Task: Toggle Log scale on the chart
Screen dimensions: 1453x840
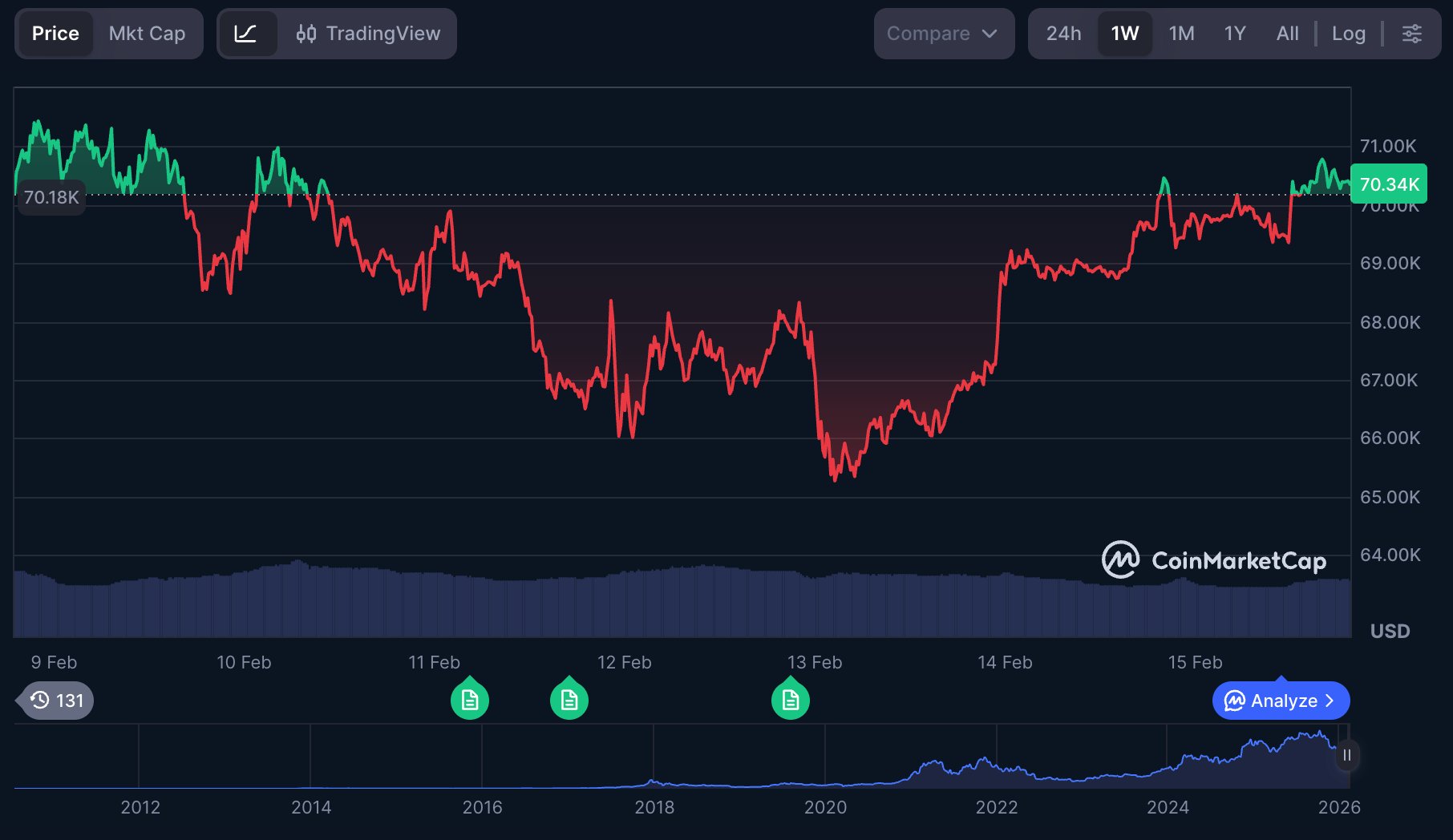Action: [x=1348, y=34]
